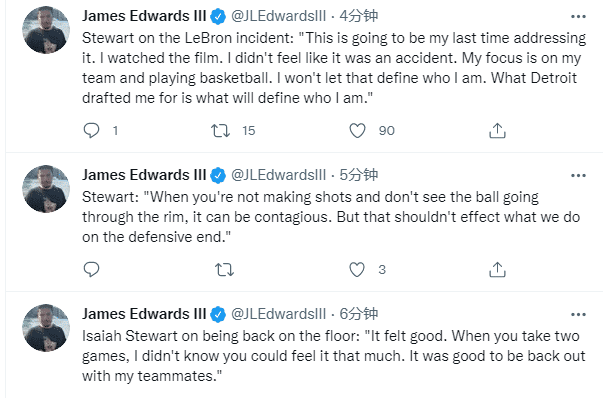Click the avatar on the second tweet
The width and height of the screenshot is (603, 398).
point(46,189)
